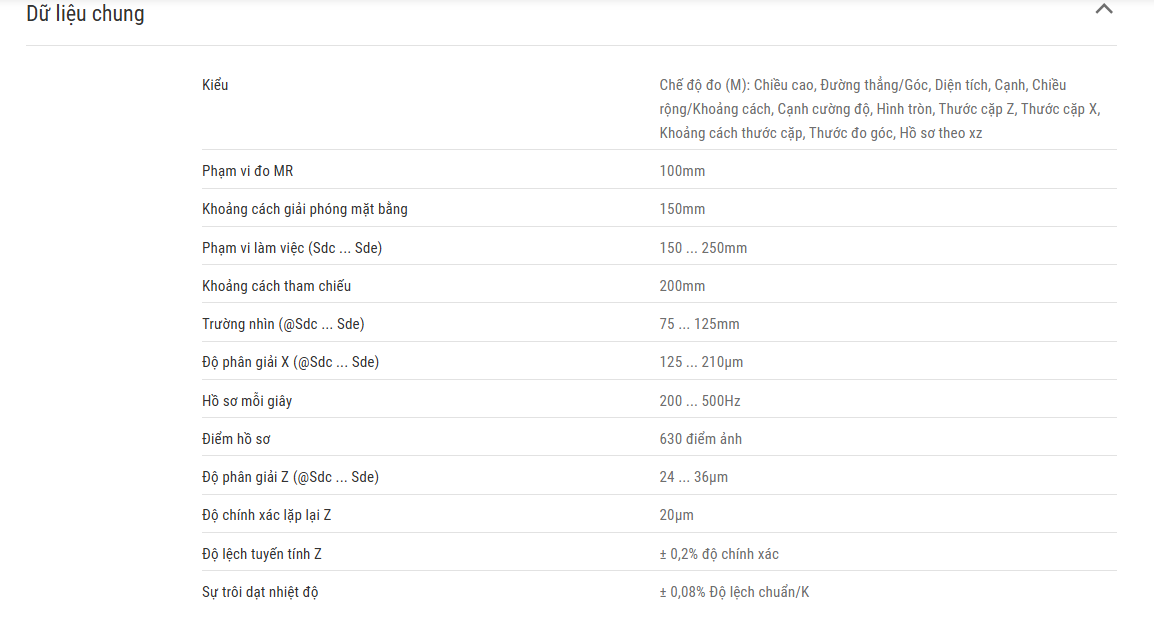Select the 150mm clearance distance value

pos(682,209)
